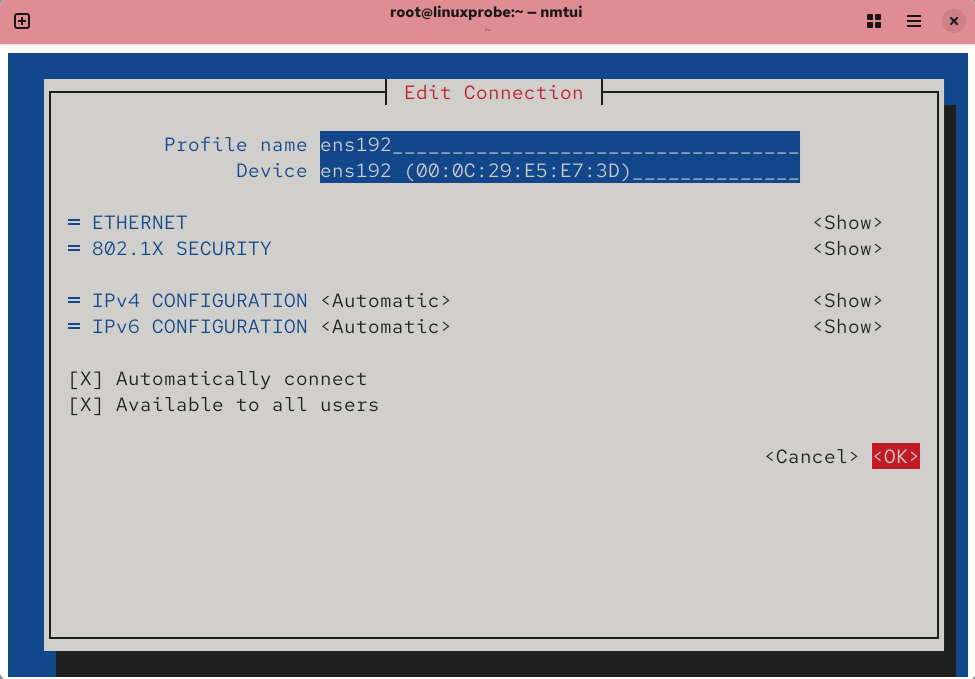
Task: Expand ETHERNET section with its Show button
Action: 847,223
